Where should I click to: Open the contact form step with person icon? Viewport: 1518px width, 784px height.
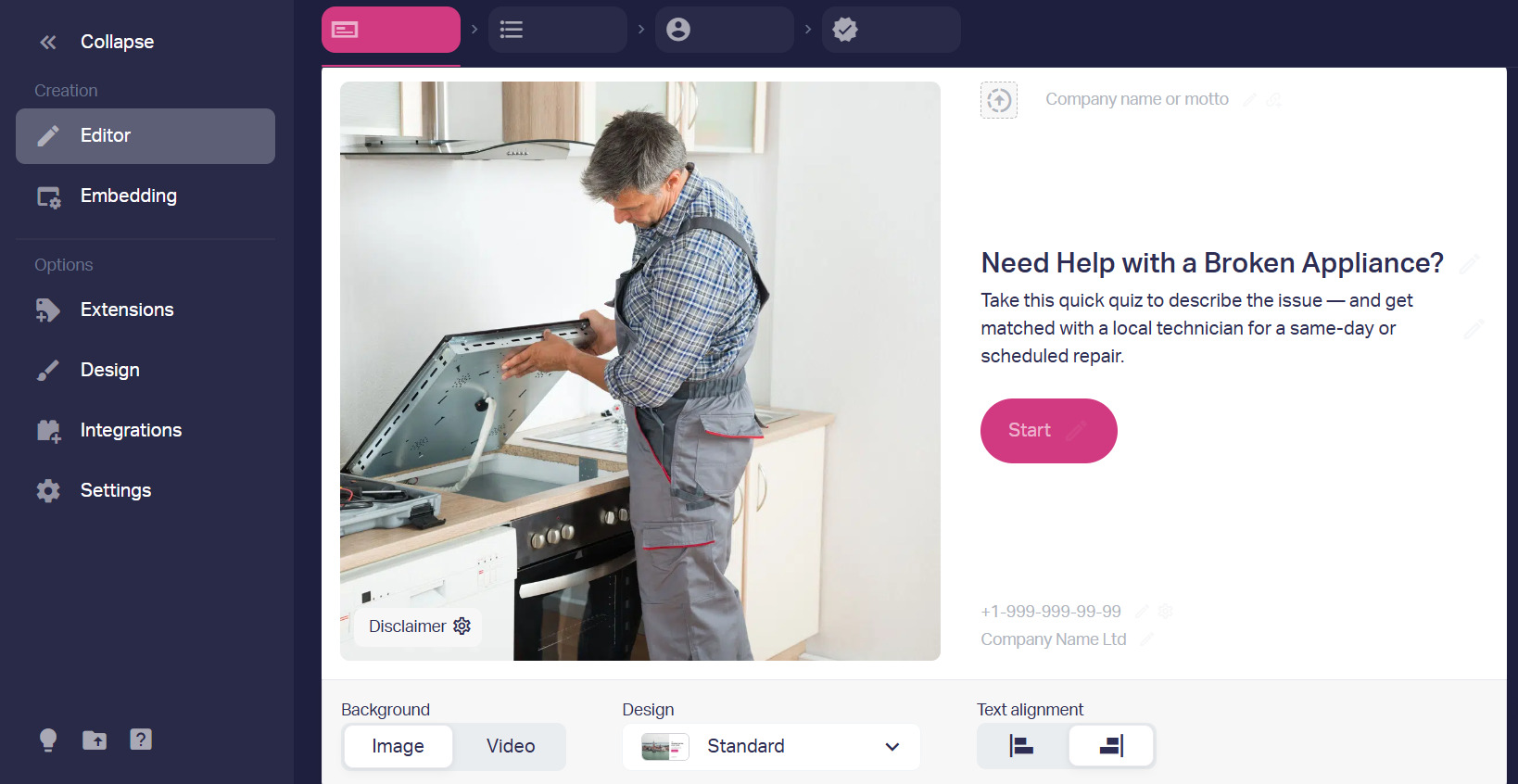tap(724, 30)
